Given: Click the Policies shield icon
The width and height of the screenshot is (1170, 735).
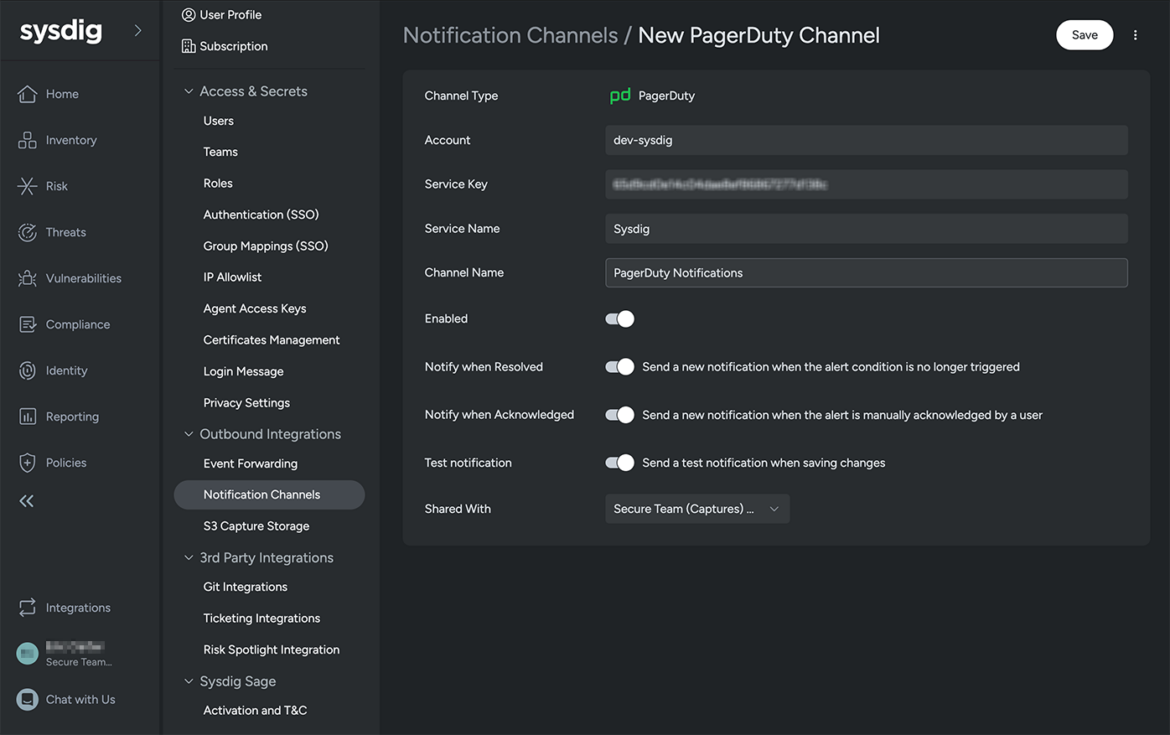Looking at the screenshot, I should click(x=28, y=463).
